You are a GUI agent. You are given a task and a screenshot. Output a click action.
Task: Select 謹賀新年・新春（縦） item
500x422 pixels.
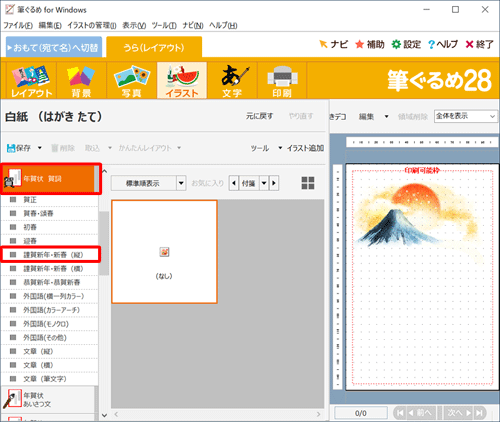(50, 255)
